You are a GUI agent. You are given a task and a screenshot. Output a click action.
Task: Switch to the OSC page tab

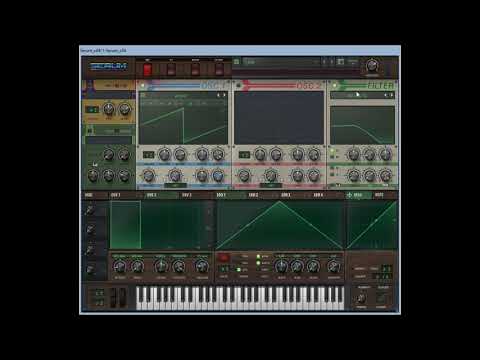[x=147, y=69]
